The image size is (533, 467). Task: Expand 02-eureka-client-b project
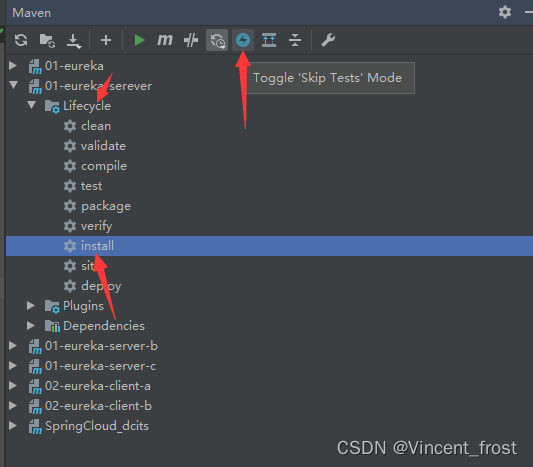[x=13, y=405]
